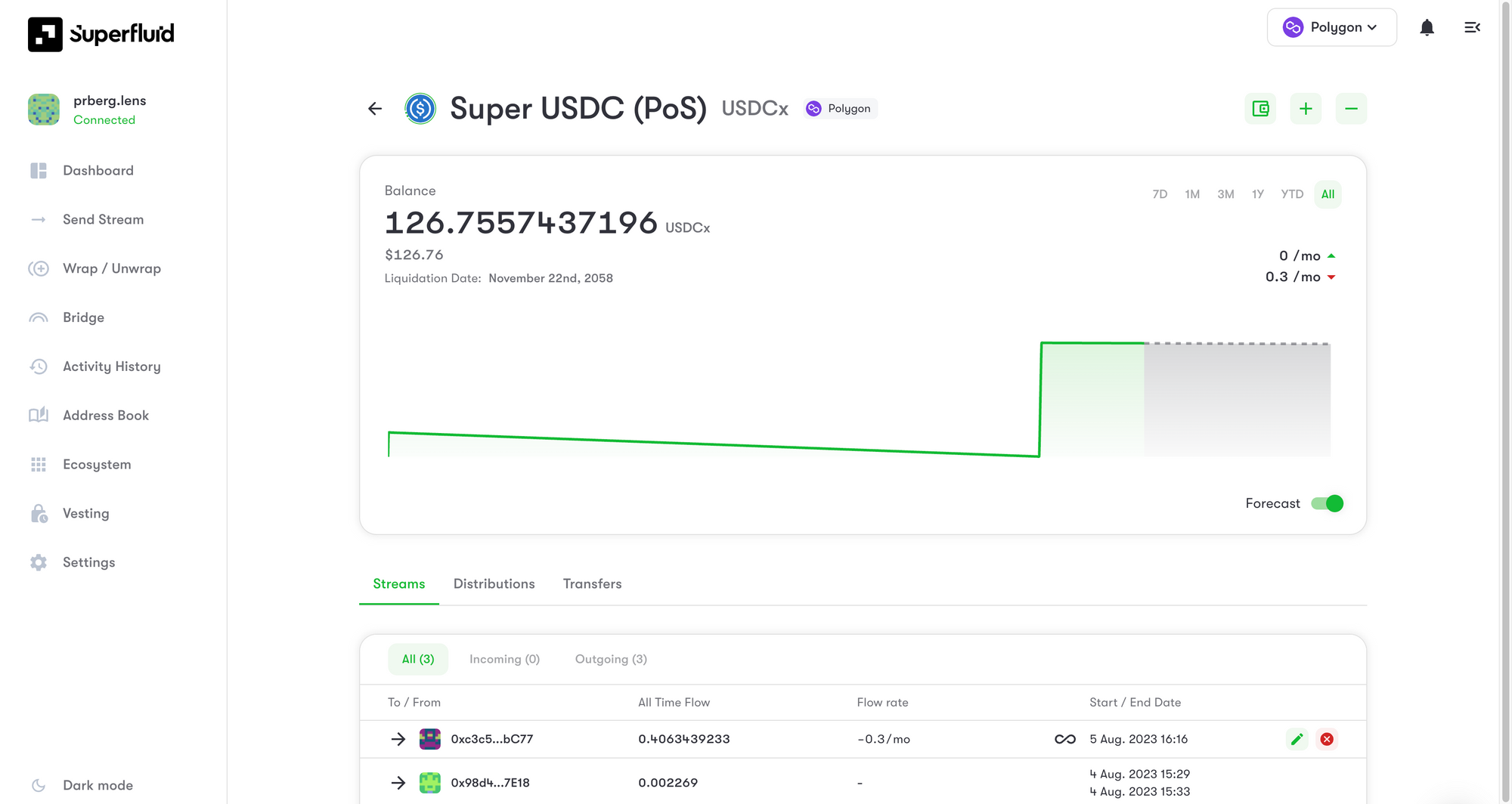This screenshot has width=1512, height=804.
Task: Select the All time range
Action: point(1328,194)
